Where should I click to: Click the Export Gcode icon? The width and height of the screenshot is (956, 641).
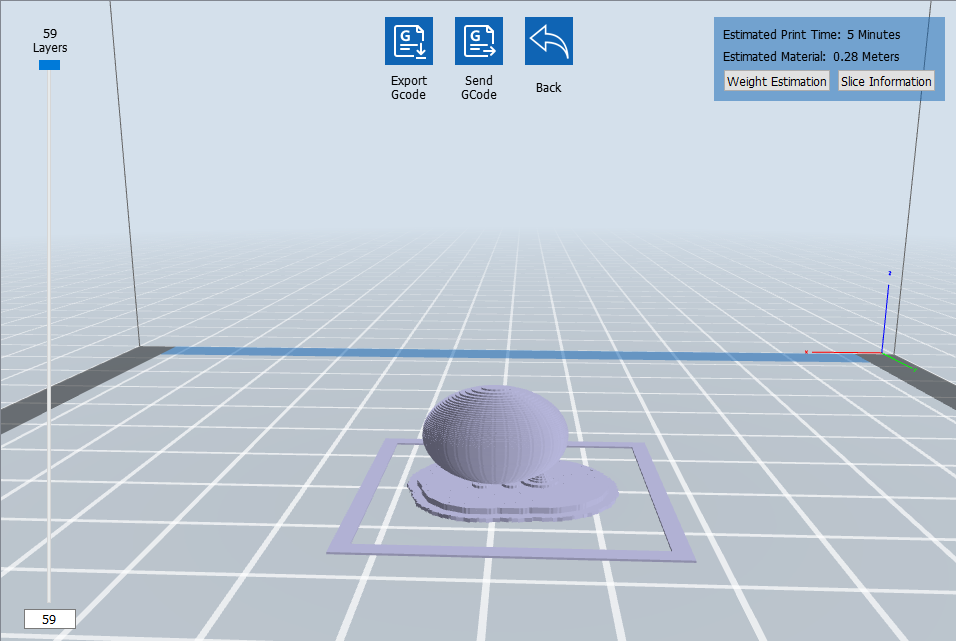click(408, 41)
